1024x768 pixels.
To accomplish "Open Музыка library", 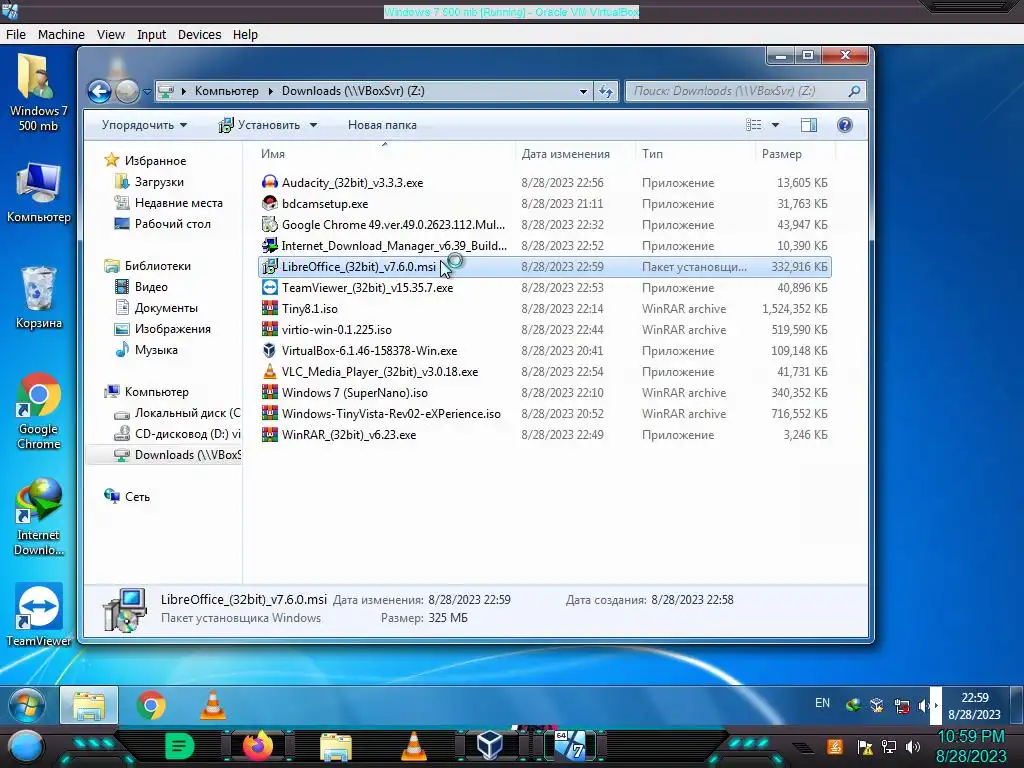I will (155, 349).
